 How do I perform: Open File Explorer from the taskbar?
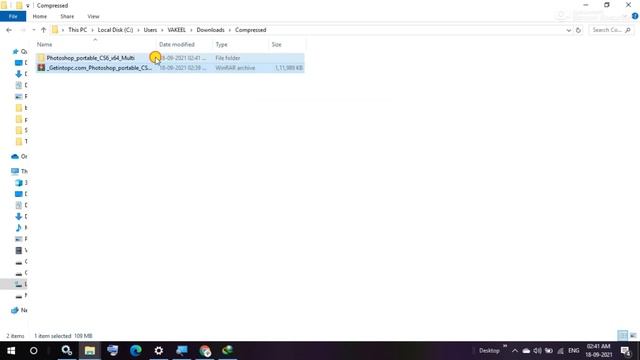pos(90,350)
